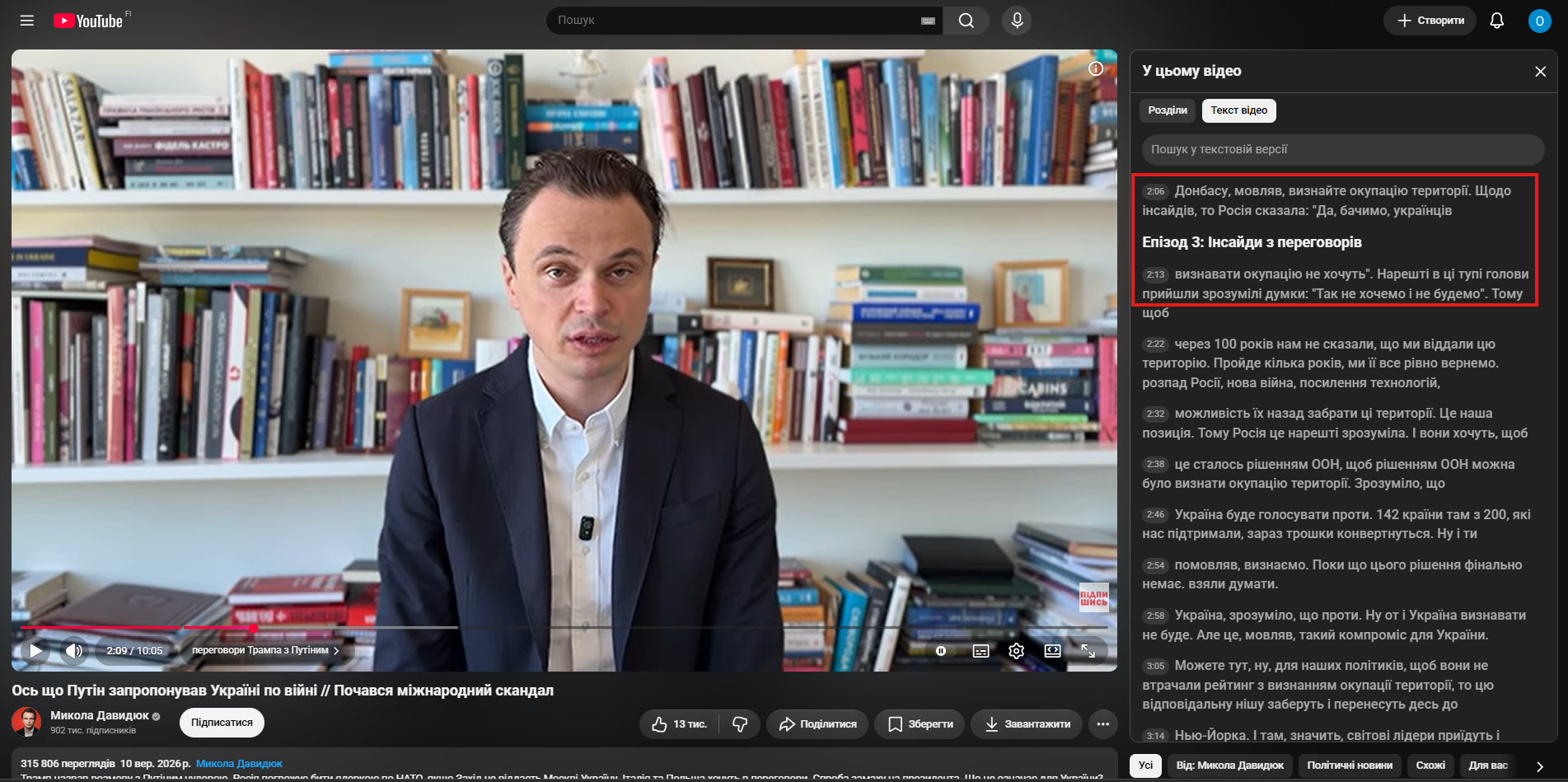
Task: Open the hamburger guide menu
Action: click(27, 21)
